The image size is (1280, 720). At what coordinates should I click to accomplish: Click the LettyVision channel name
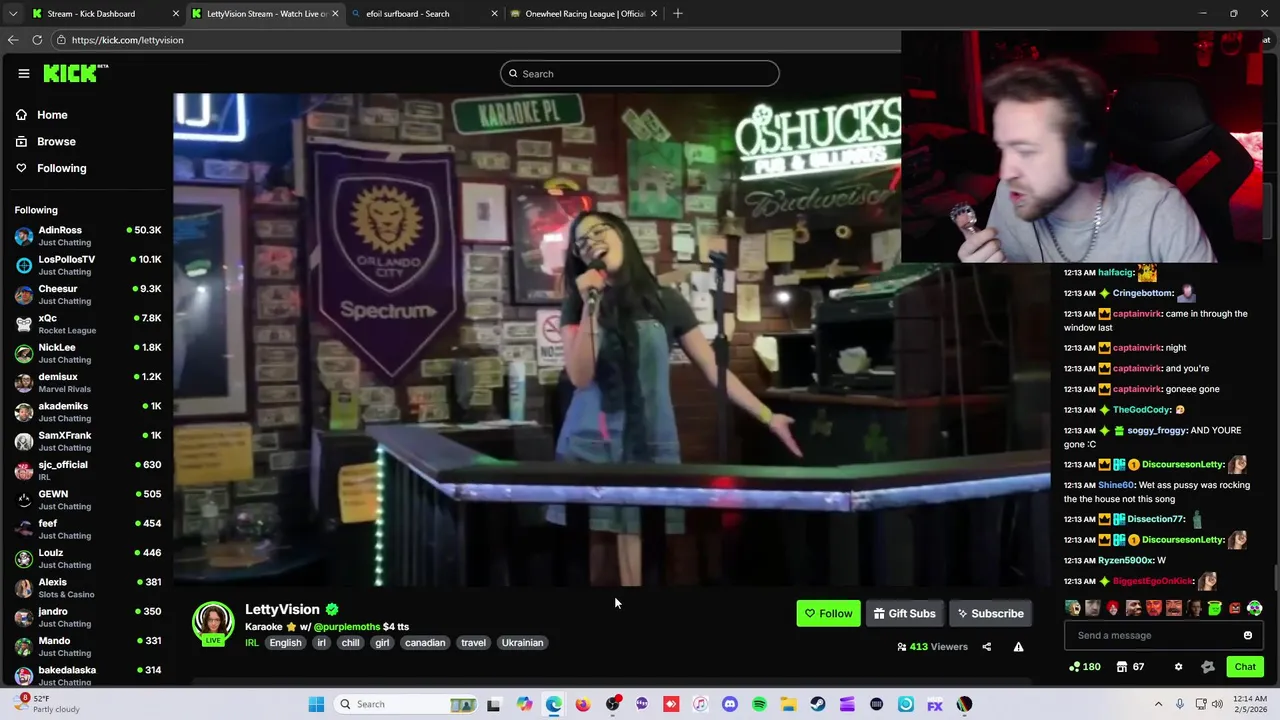click(x=282, y=609)
